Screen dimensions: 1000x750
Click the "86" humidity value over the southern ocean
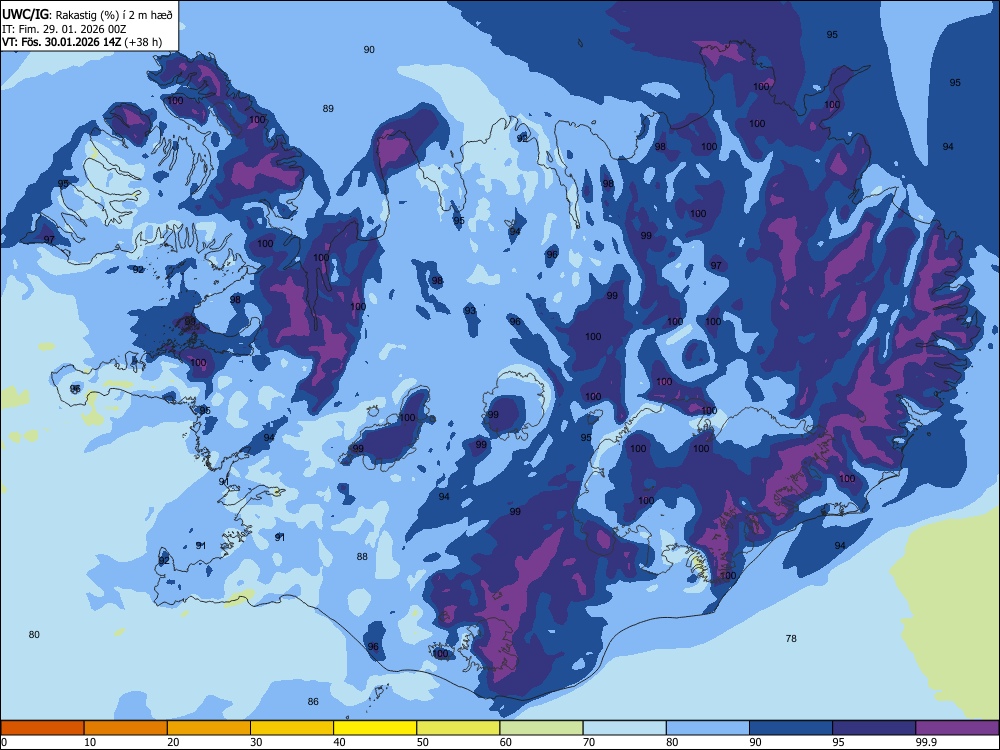[x=313, y=702]
